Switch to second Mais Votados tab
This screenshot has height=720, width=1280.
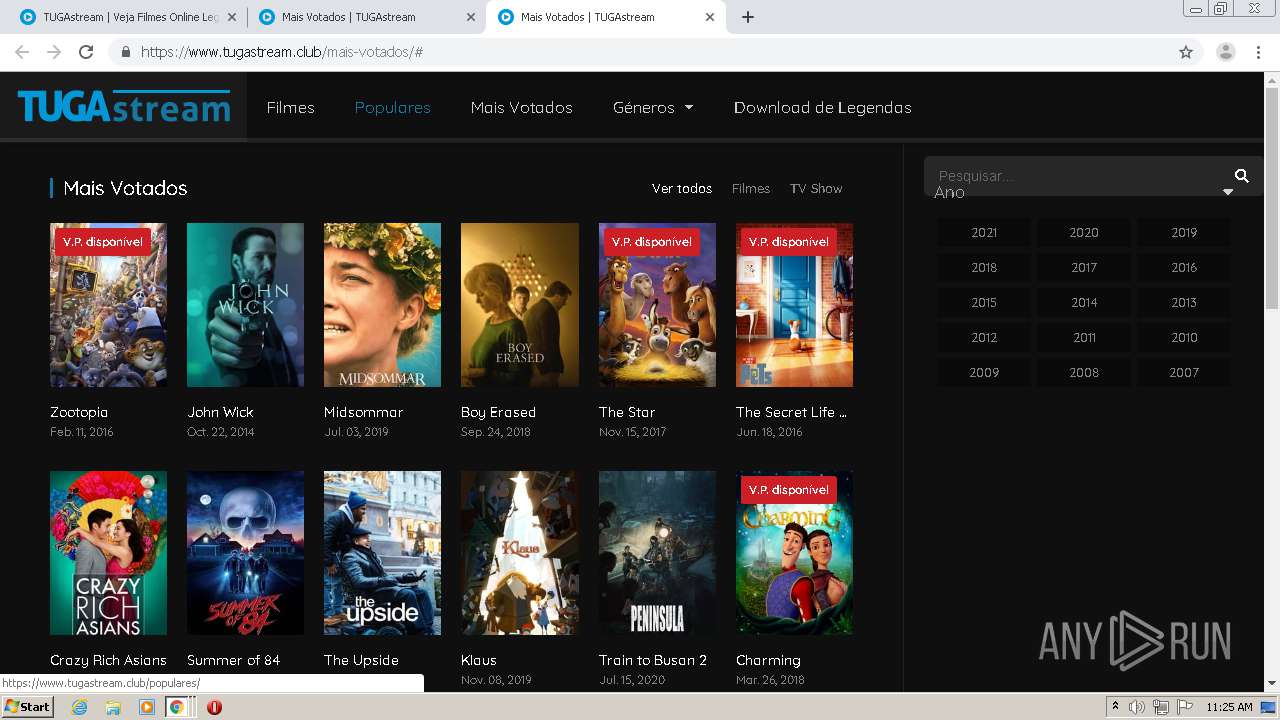(x=365, y=17)
